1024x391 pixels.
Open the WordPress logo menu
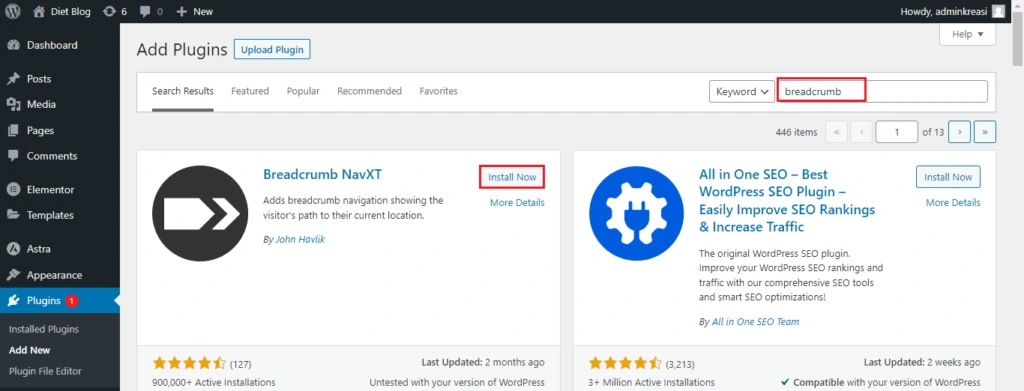(x=12, y=11)
